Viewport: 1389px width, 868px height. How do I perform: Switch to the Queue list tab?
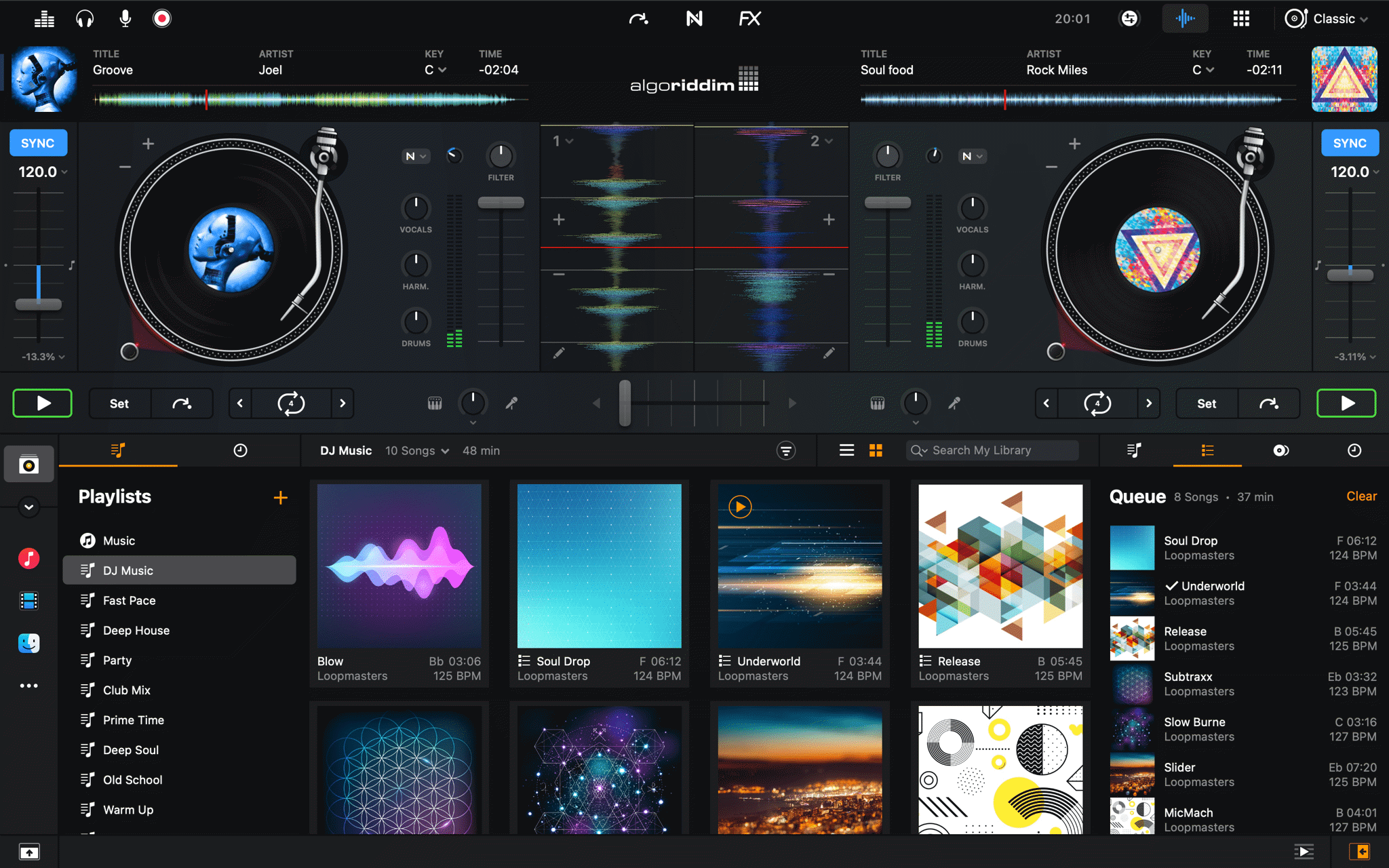pyautogui.click(x=1207, y=450)
